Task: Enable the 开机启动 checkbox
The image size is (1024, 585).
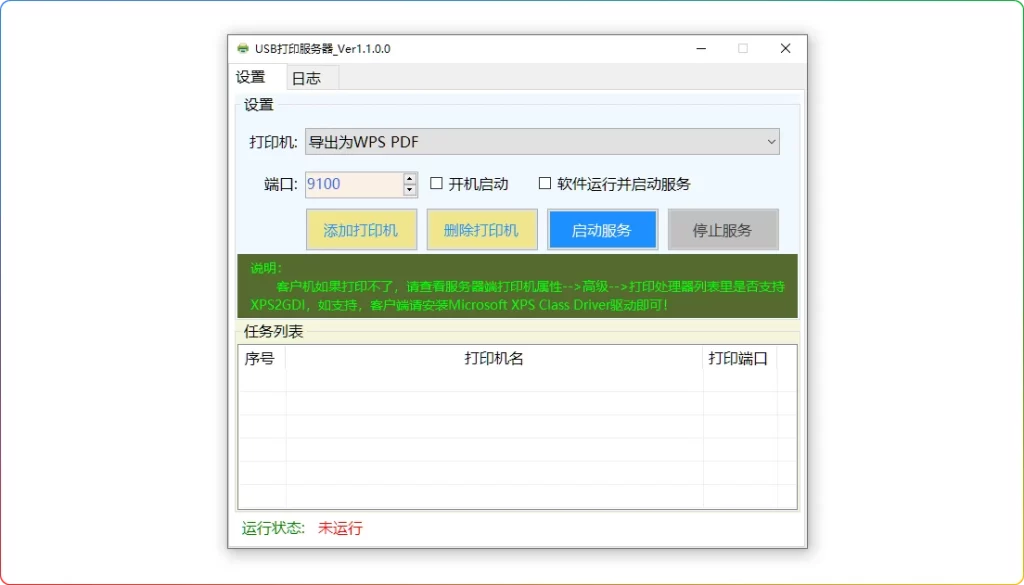Action: [x=437, y=183]
